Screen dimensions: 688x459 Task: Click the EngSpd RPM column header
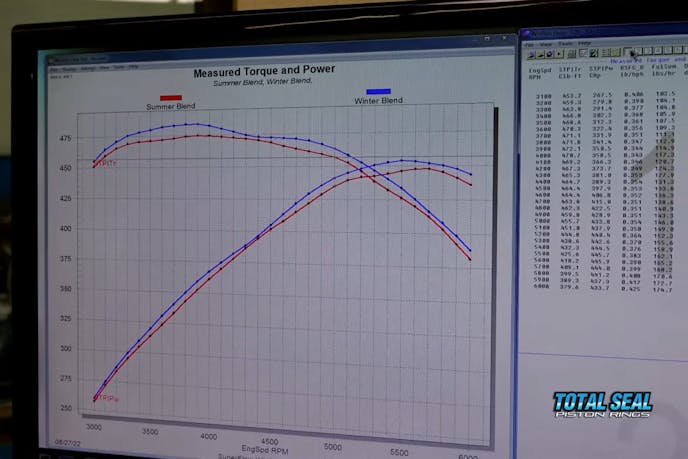[539, 71]
